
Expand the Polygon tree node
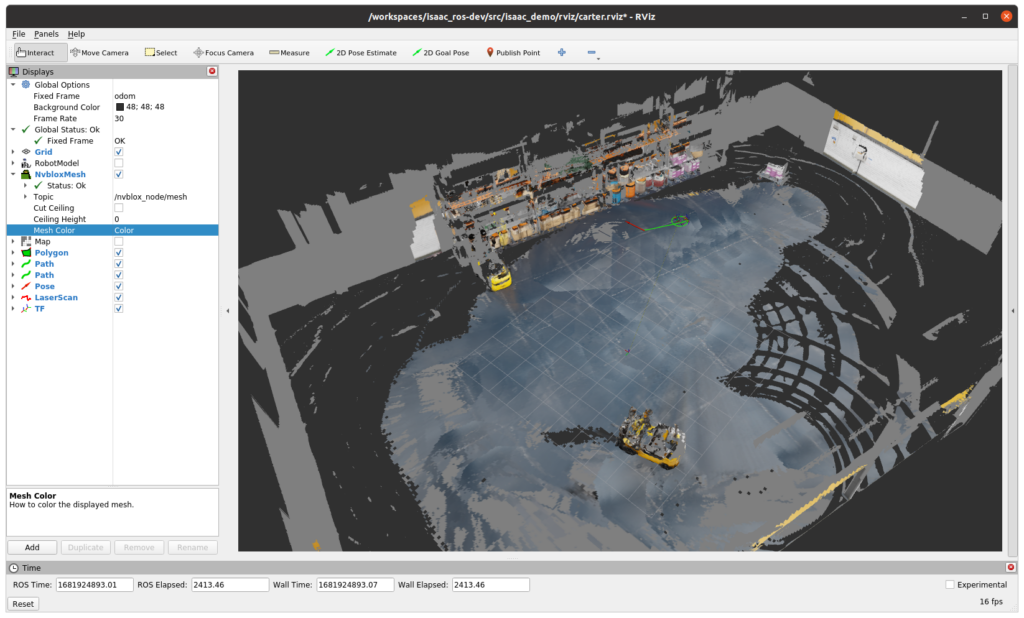tap(13, 252)
